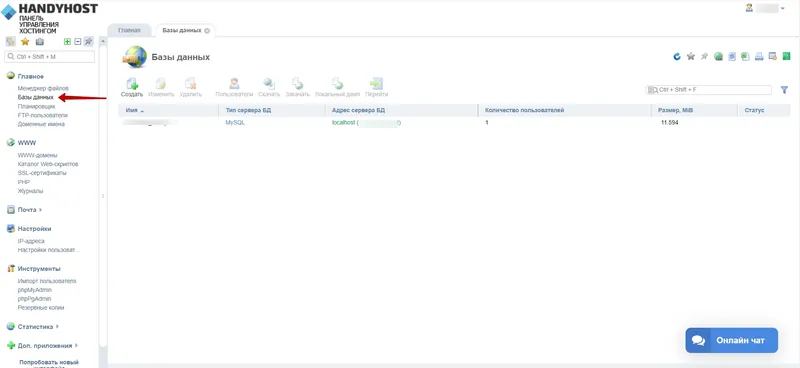Screen dimensions: 800x368
Task: Sort by the Имя column header
Action: (168, 110)
